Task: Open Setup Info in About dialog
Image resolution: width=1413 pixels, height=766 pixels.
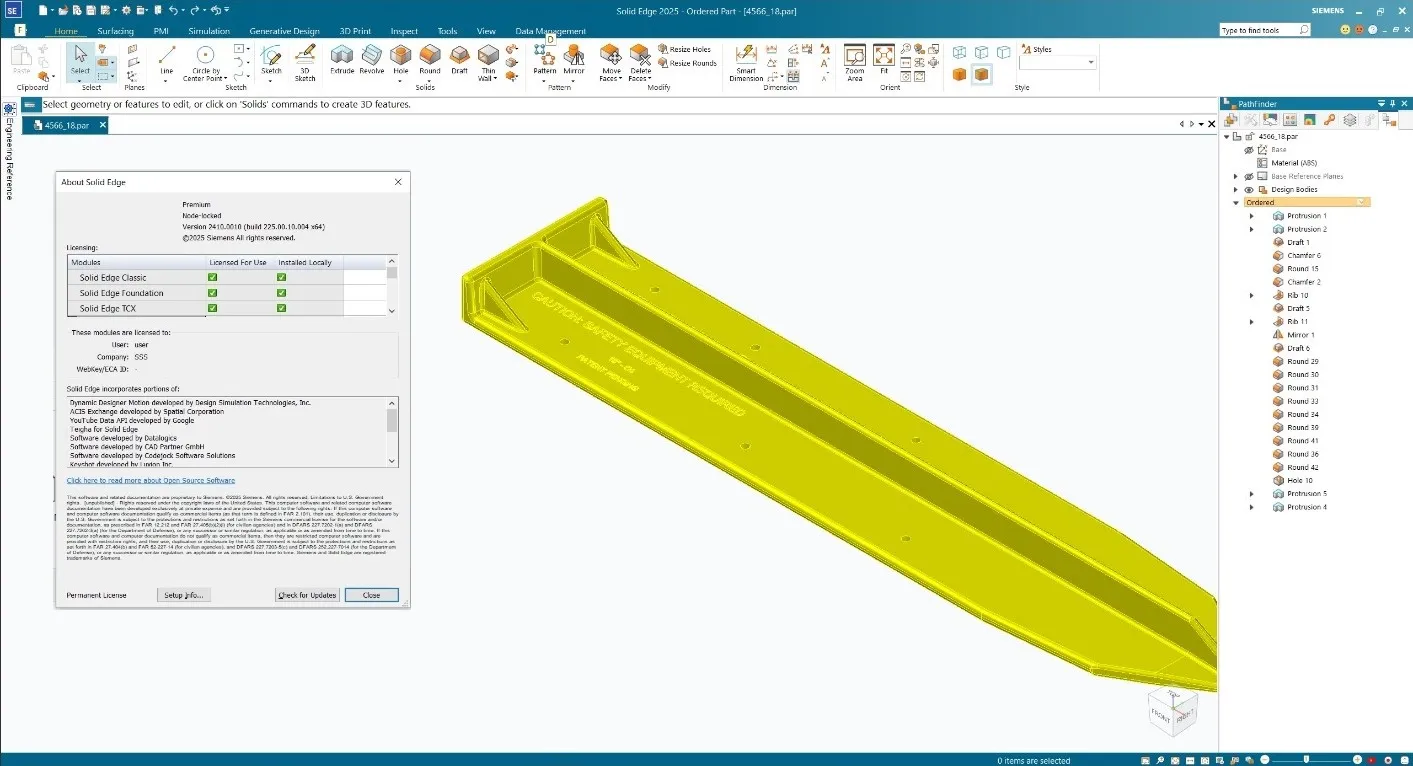Action: pos(184,595)
